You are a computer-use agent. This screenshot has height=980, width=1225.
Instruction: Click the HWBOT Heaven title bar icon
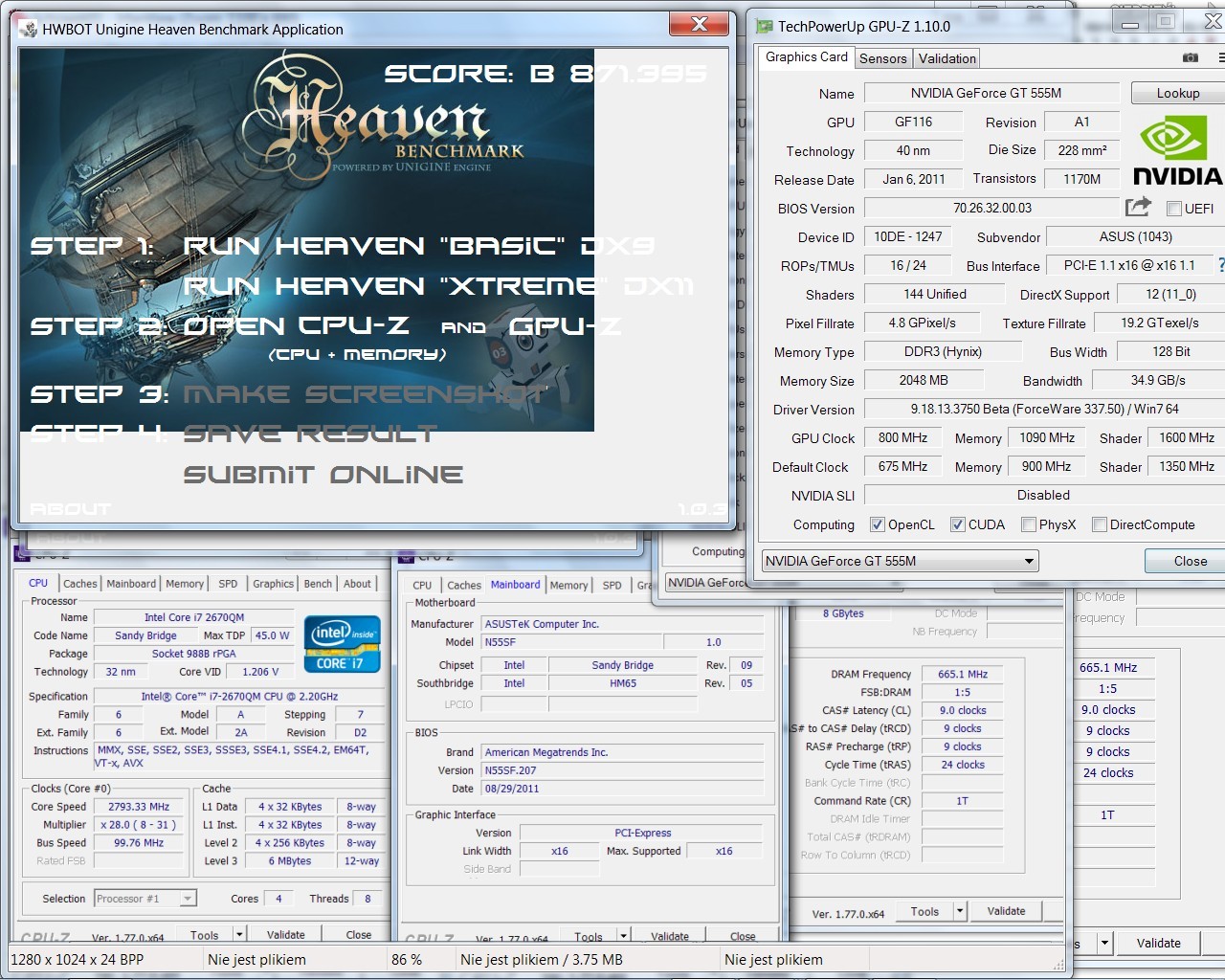tap(27, 29)
